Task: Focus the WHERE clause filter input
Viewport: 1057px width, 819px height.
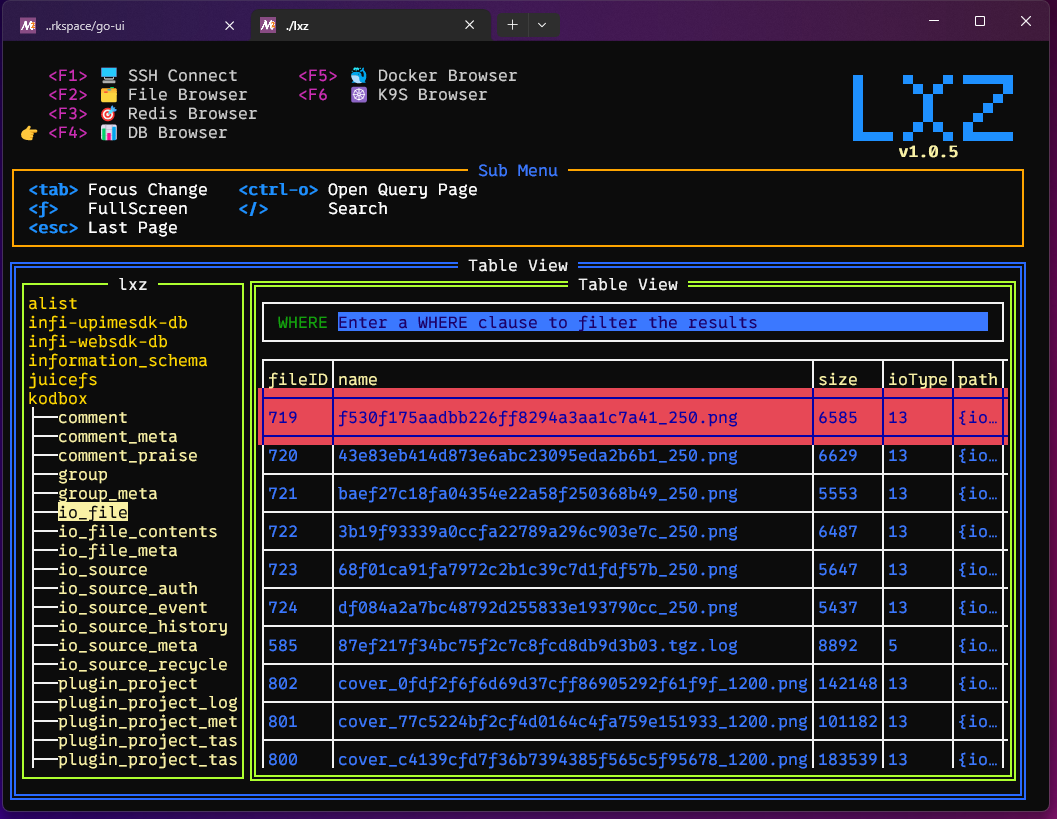Action: 663,322
